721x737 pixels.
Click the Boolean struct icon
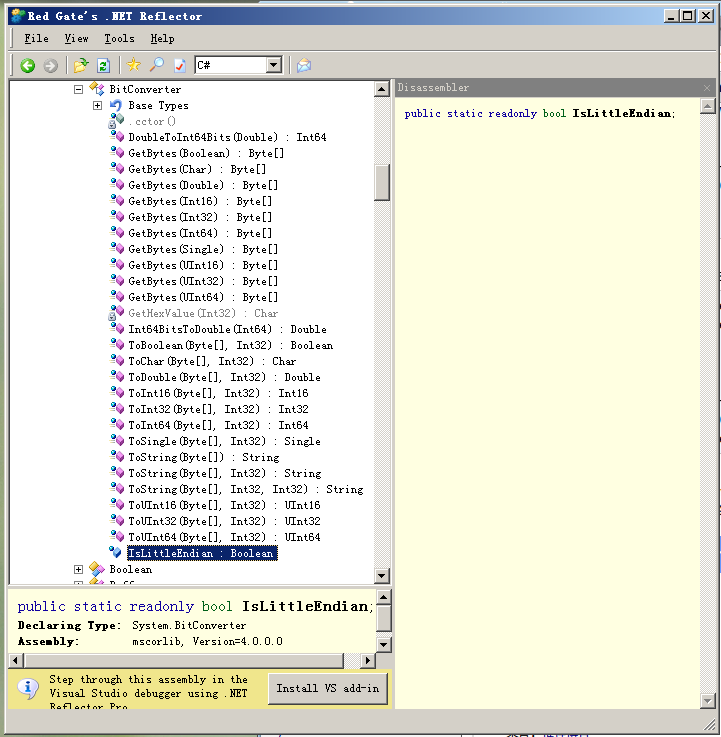click(97, 569)
